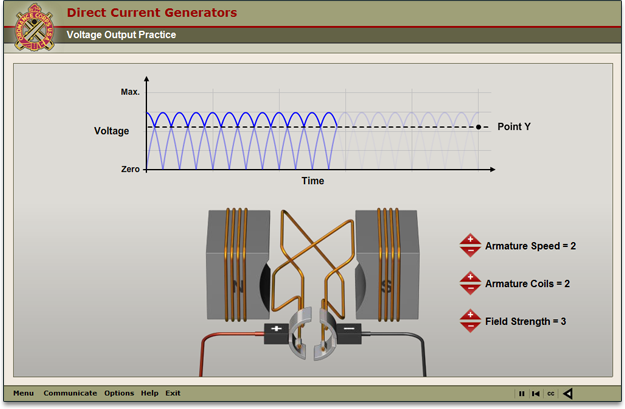
Task: Increase Armature Speed with plus arrow
Action: [470, 239]
